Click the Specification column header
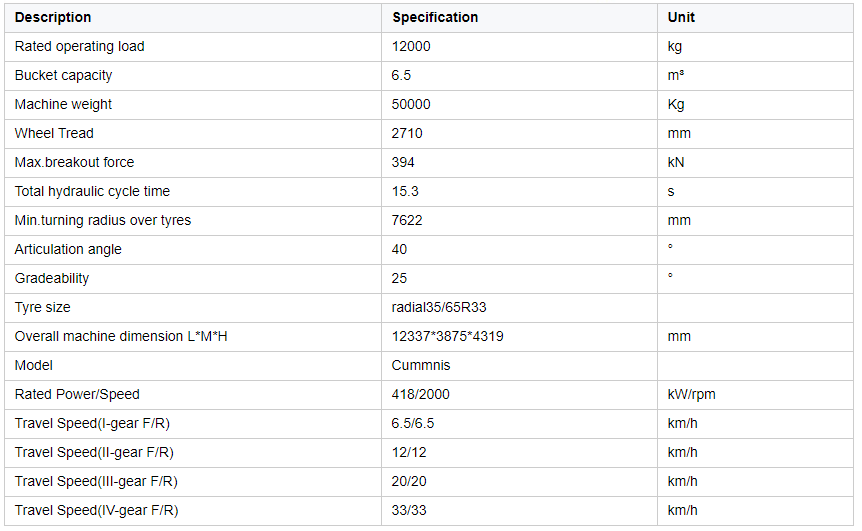 coord(435,18)
